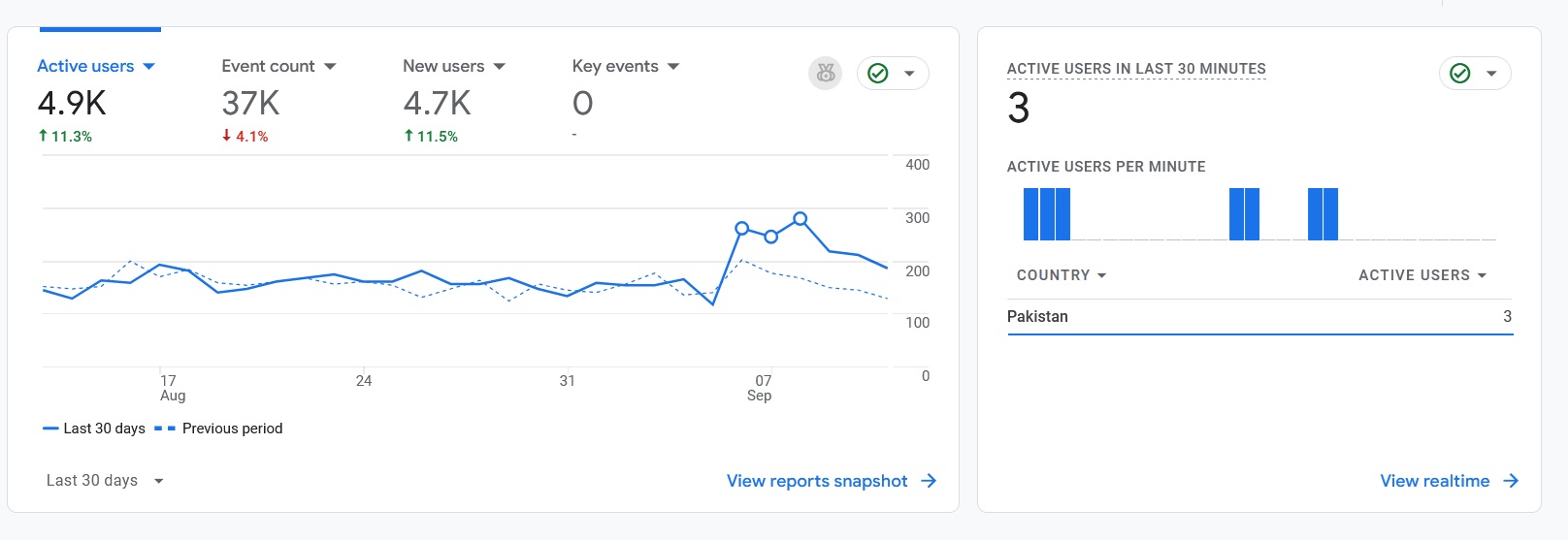
Task: Click the Pakistan country row
Action: 1259,317
